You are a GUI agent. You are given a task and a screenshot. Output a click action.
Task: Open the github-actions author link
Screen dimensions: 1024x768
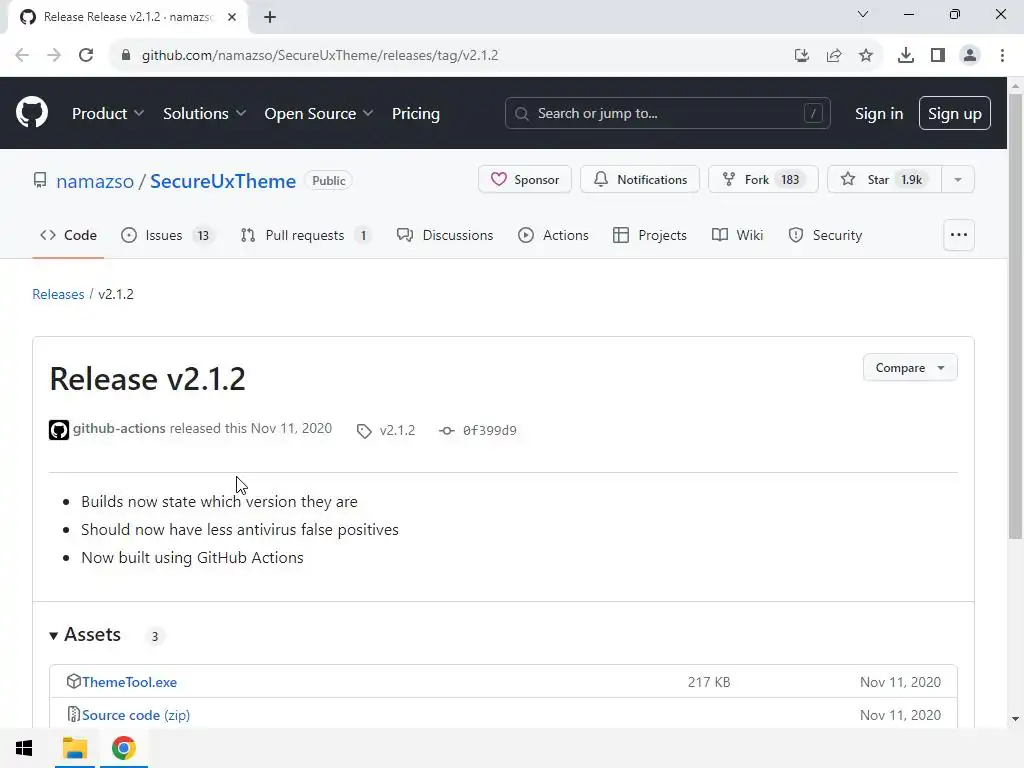click(119, 428)
